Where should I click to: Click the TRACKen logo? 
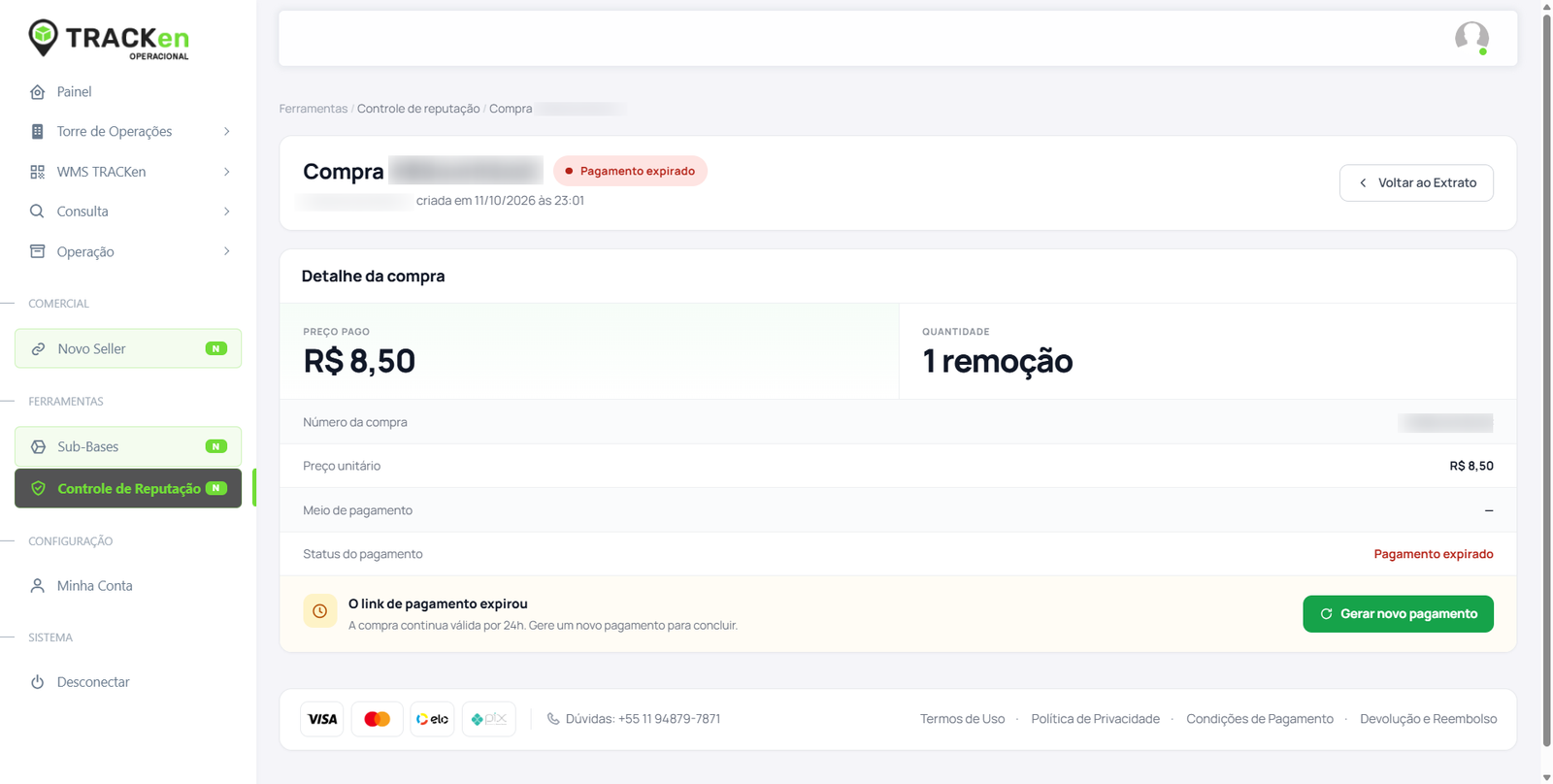[109, 39]
